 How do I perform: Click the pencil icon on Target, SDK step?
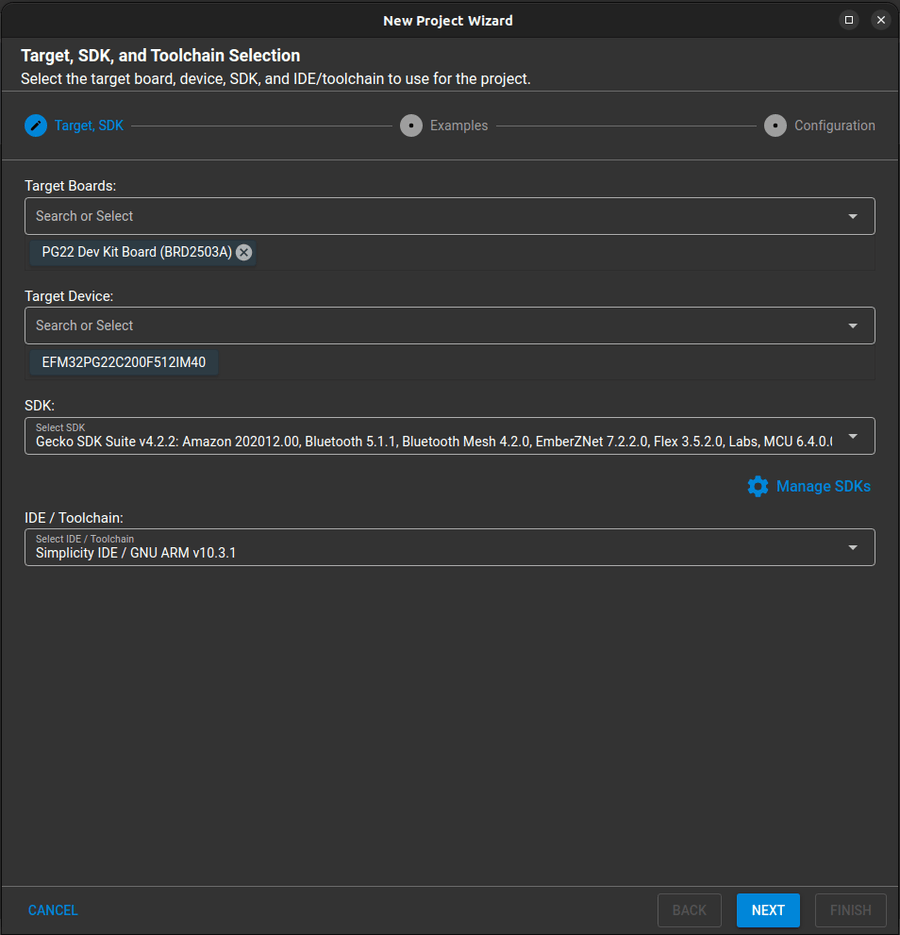[x=36, y=125]
